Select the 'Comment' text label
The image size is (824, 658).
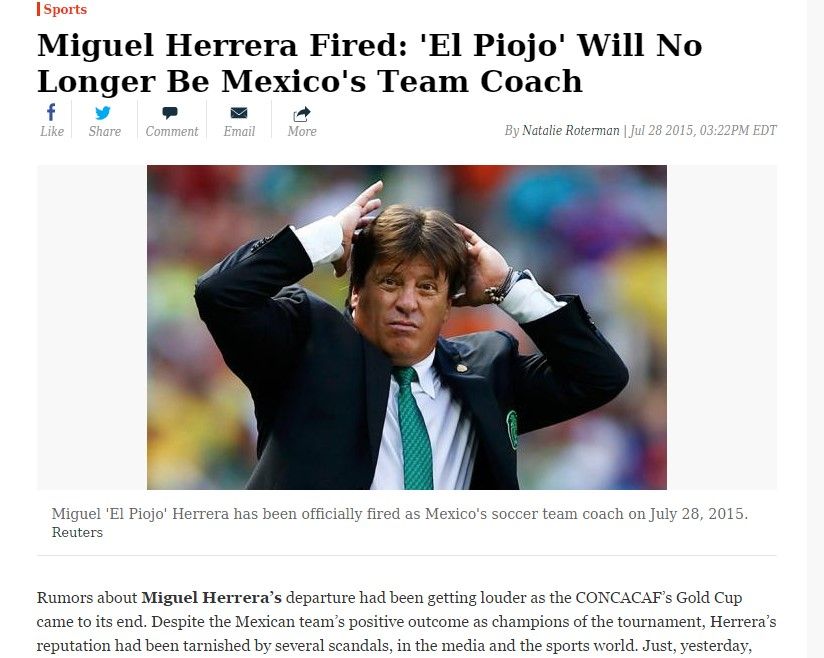[172, 131]
